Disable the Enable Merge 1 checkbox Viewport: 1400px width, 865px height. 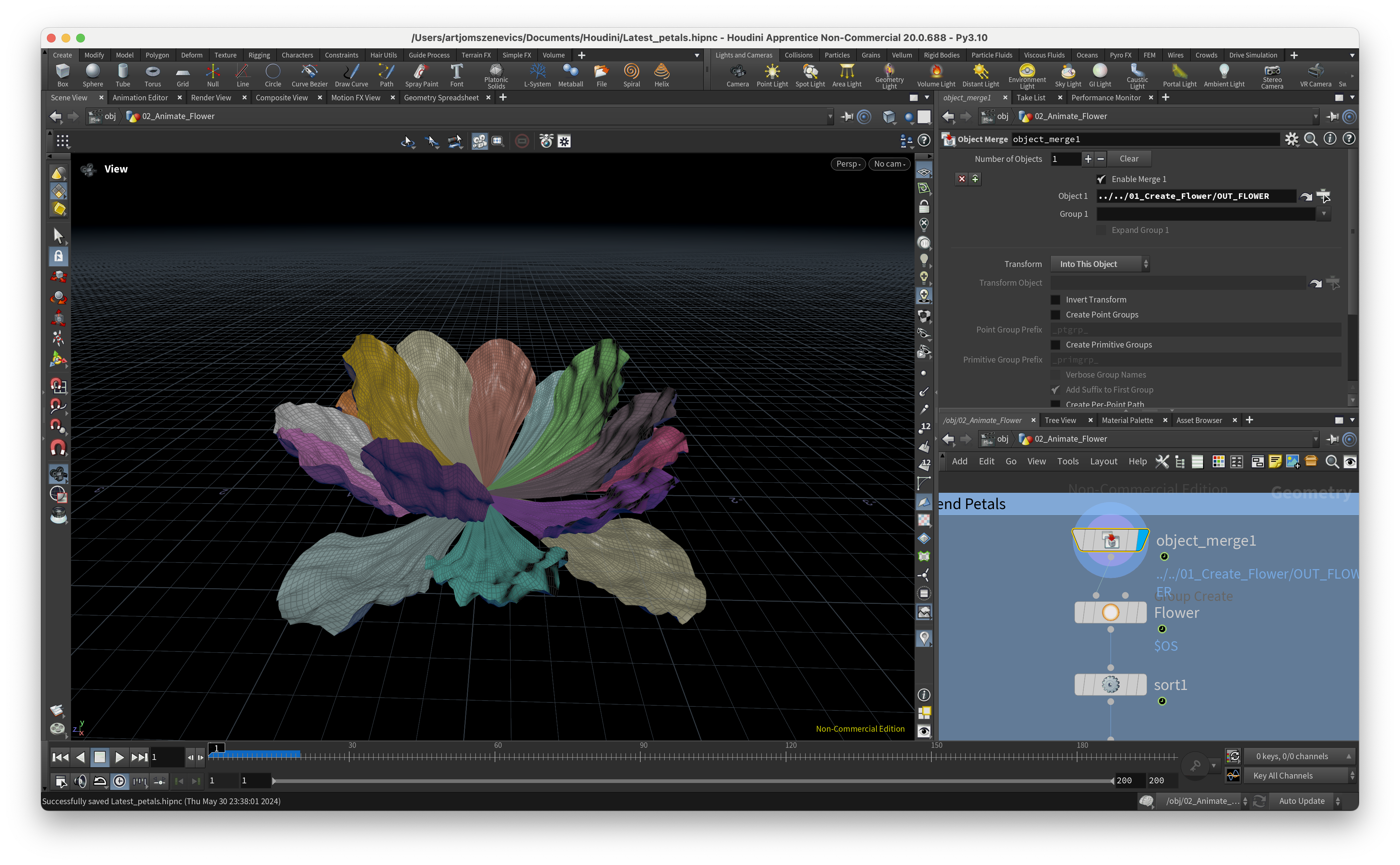(x=1101, y=179)
